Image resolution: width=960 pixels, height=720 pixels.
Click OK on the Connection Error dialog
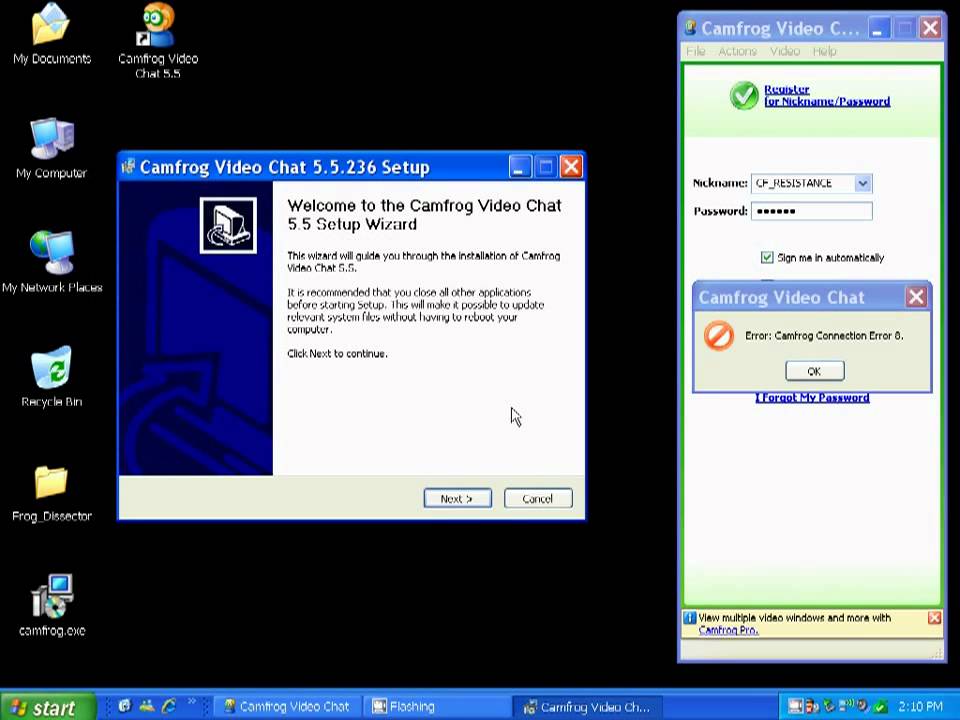[814, 371]
